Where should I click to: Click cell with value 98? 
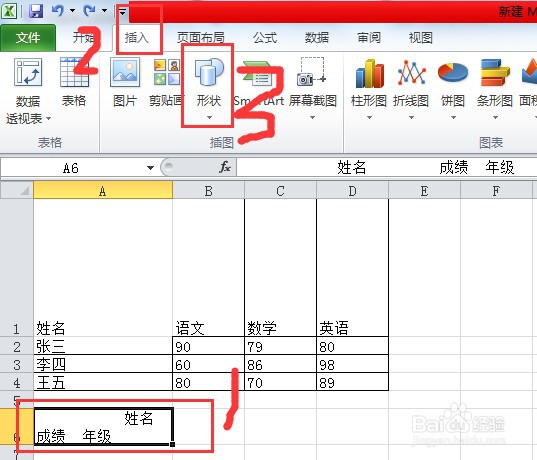point(352,364)
